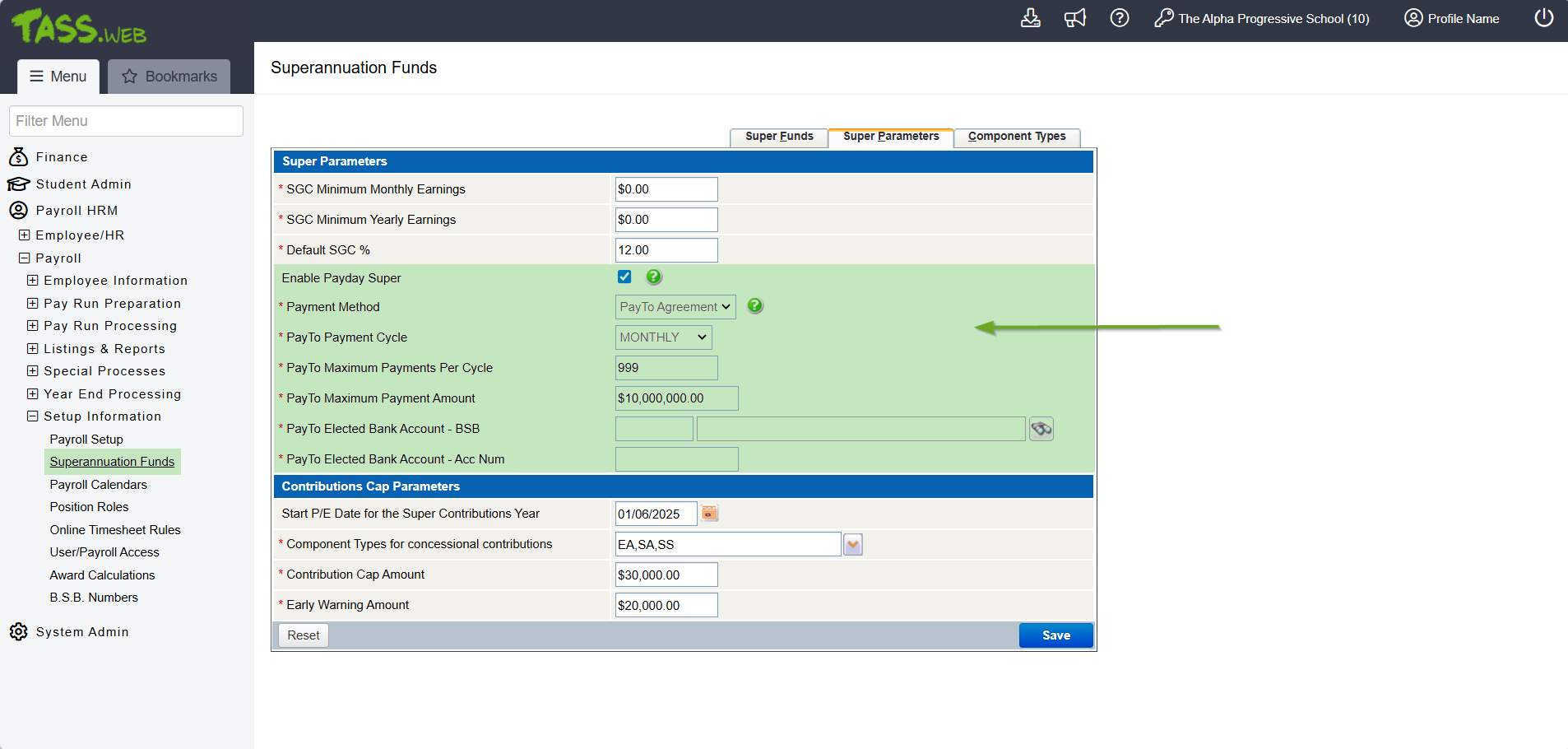
Task: Click the Default SGC % field
Action: [x=666, y=250]
